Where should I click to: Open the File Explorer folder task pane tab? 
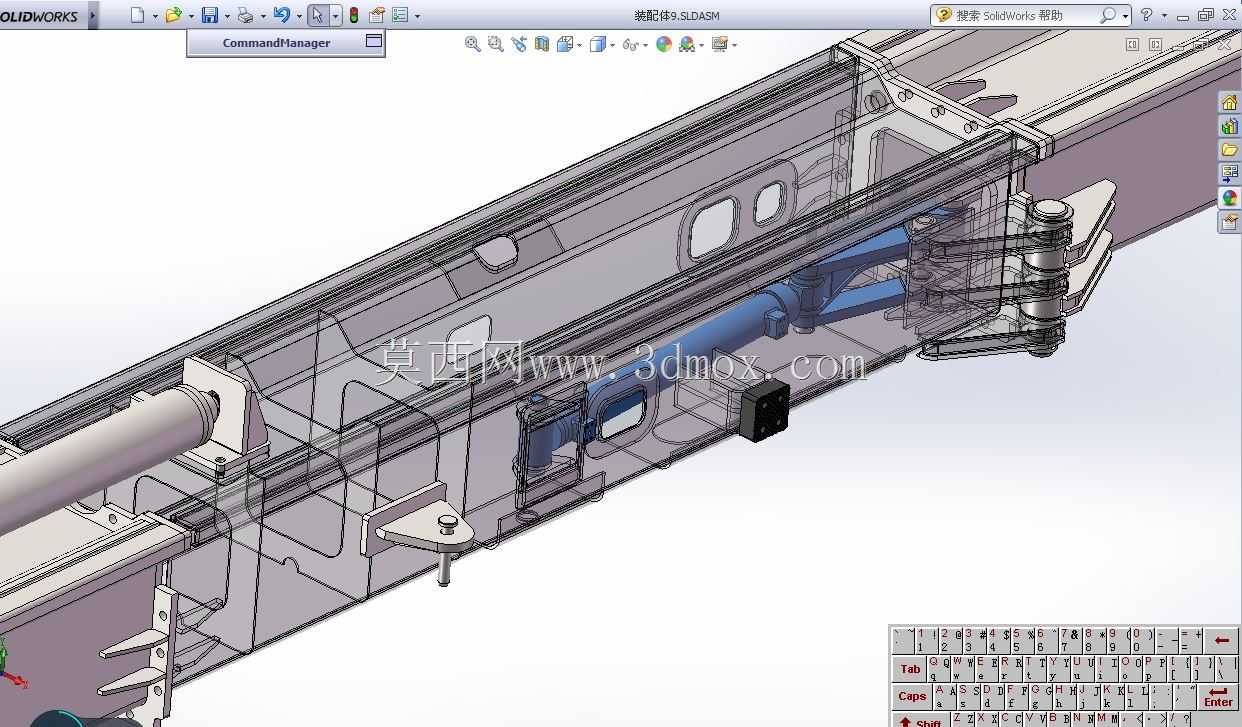(x=1230, y=150)
